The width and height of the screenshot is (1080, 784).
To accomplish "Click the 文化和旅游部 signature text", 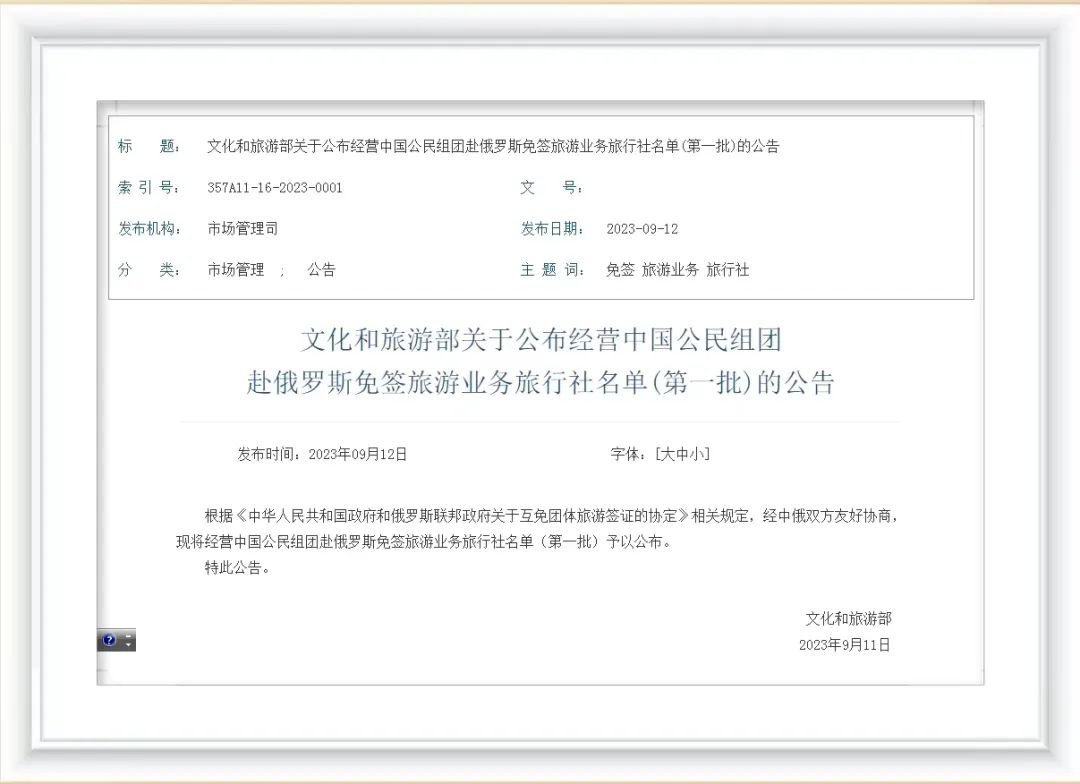I will 848,619.
